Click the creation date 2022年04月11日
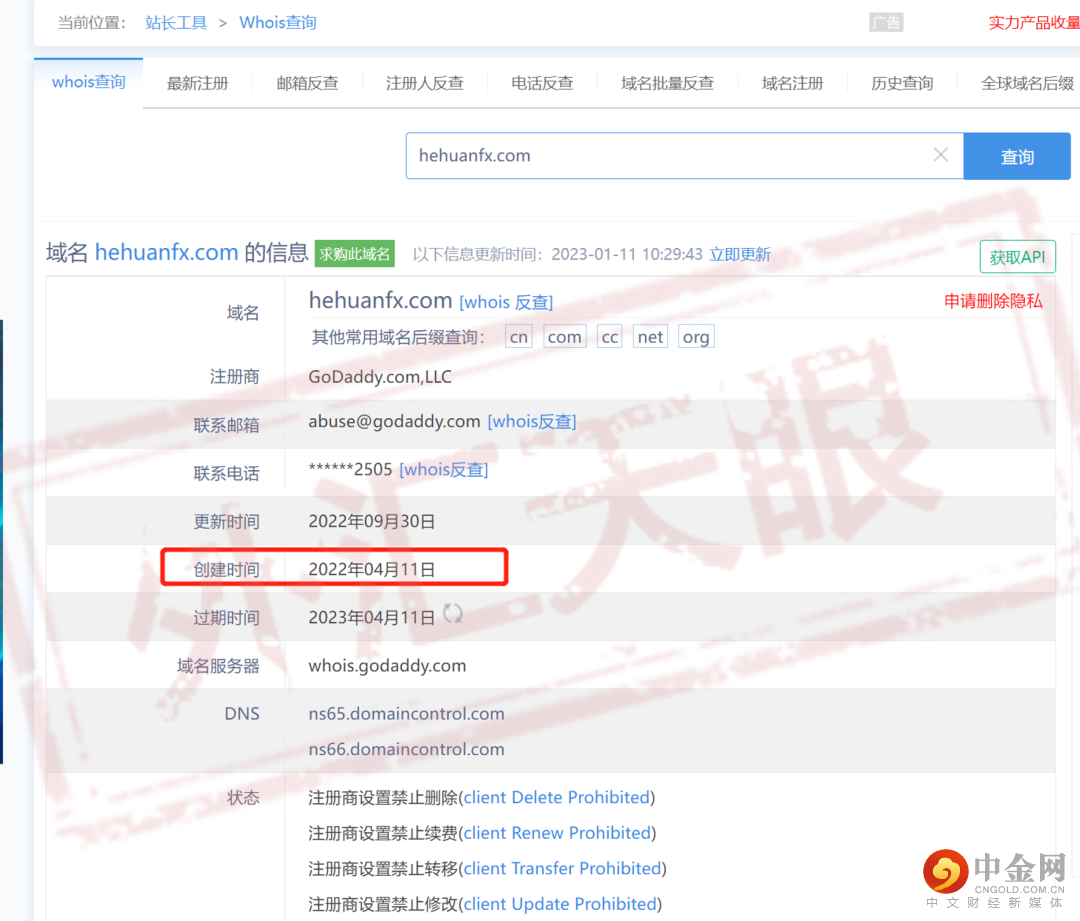The width and height of the screenshot is (1080, 921). click(371, 570)
